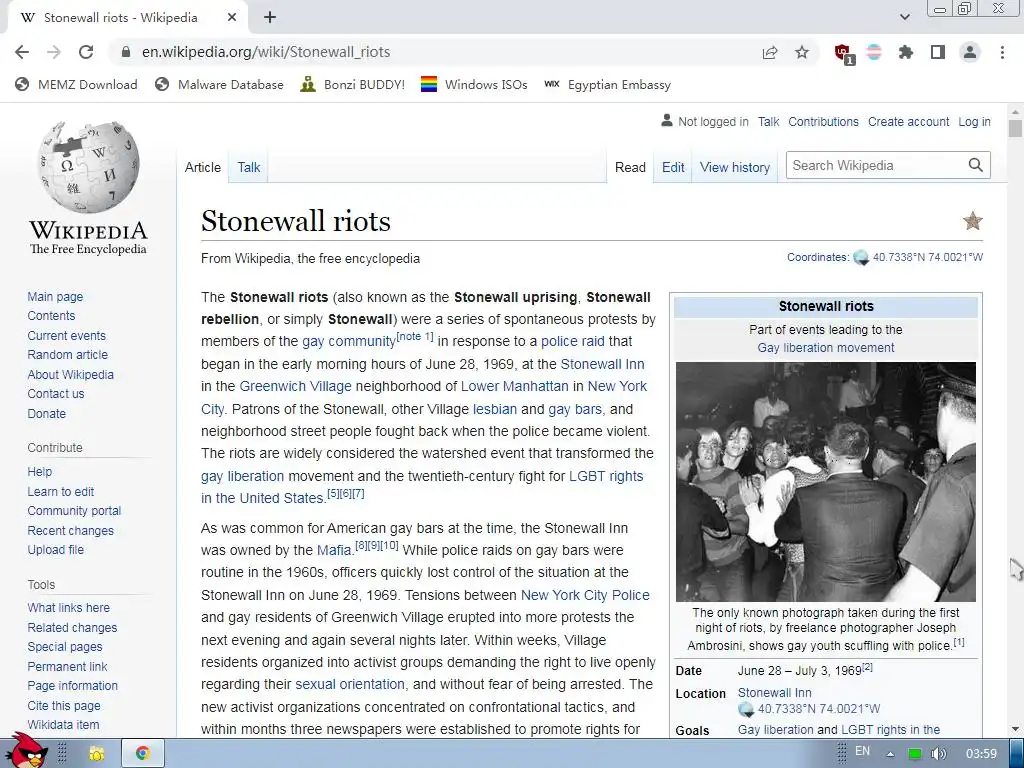Click the Wikipedia search magnifier icon
The height and width of the screenshot is (768, 1024).
point(976,165)
